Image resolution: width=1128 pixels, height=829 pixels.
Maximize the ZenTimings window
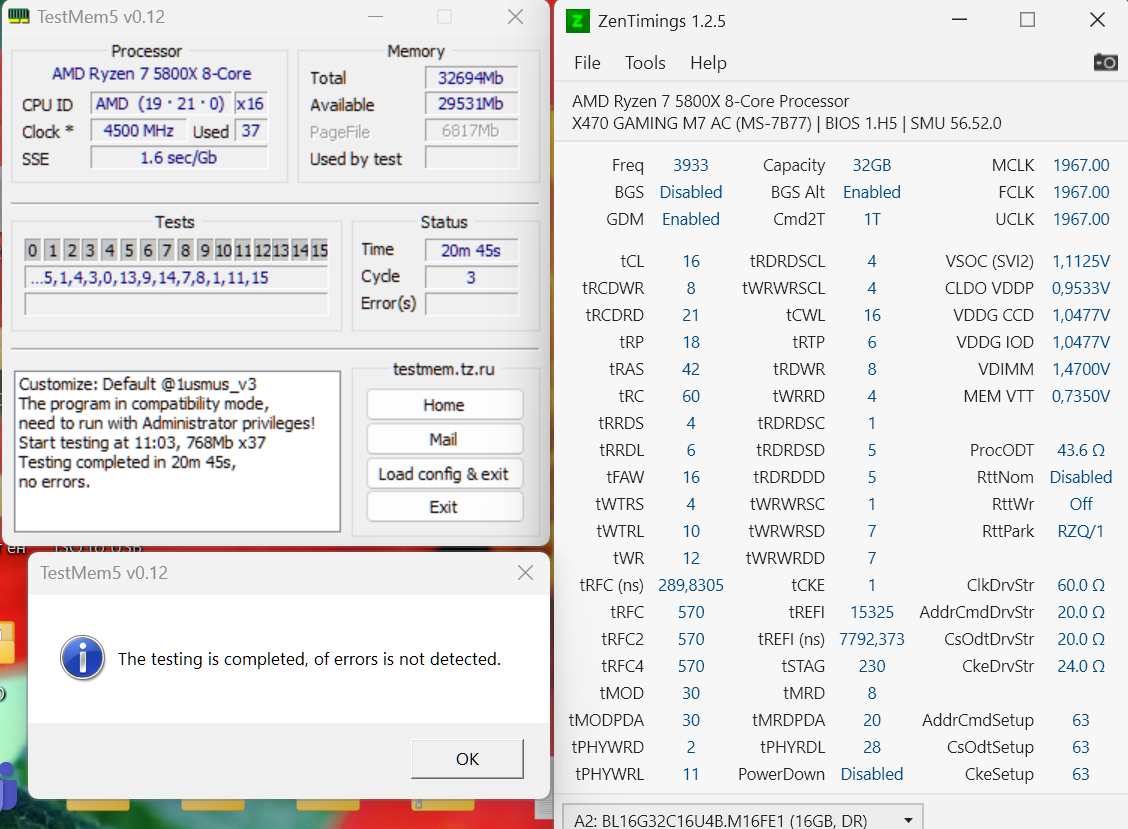coord(1028,20)
